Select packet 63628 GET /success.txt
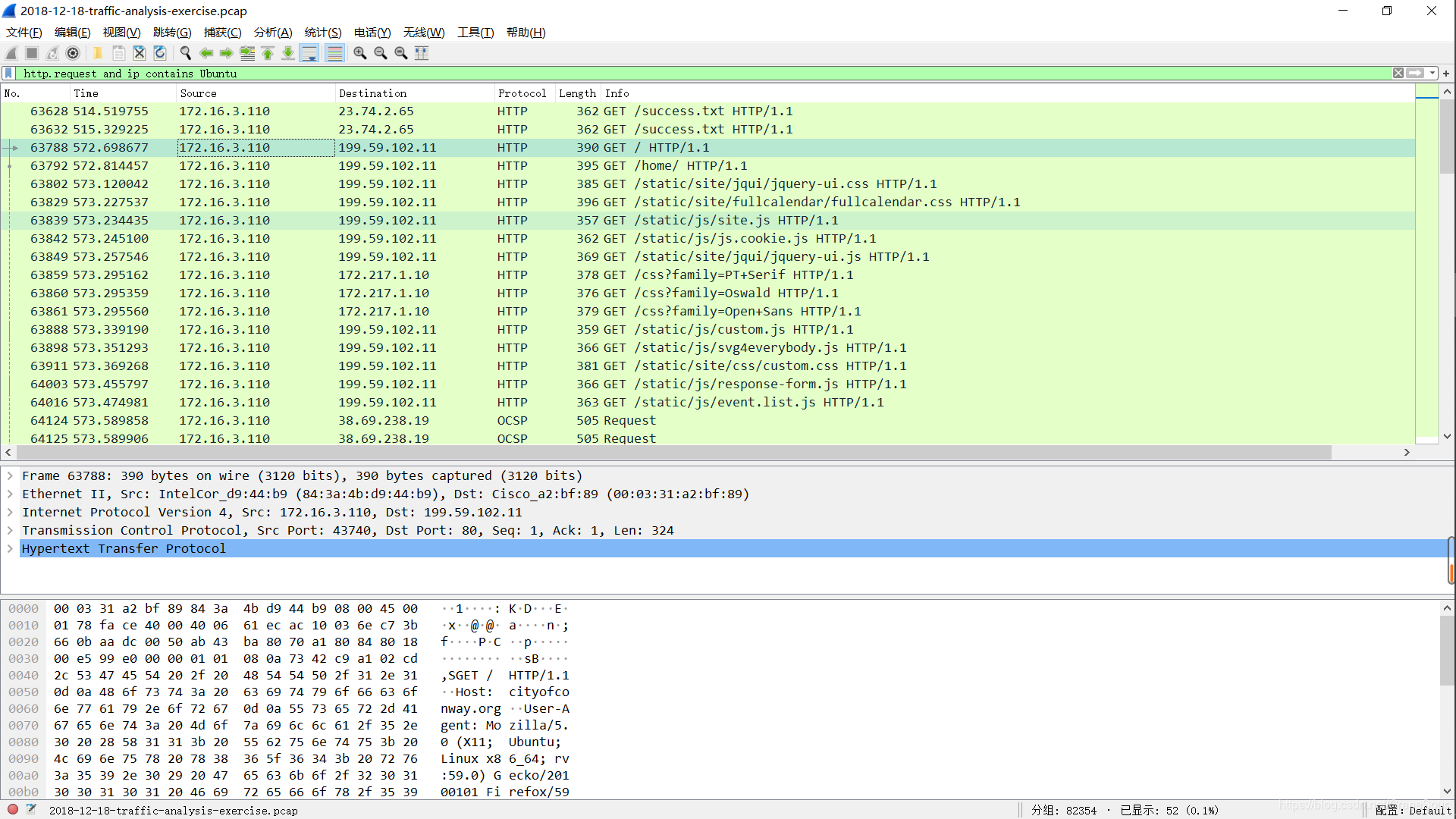 (708, 111)
